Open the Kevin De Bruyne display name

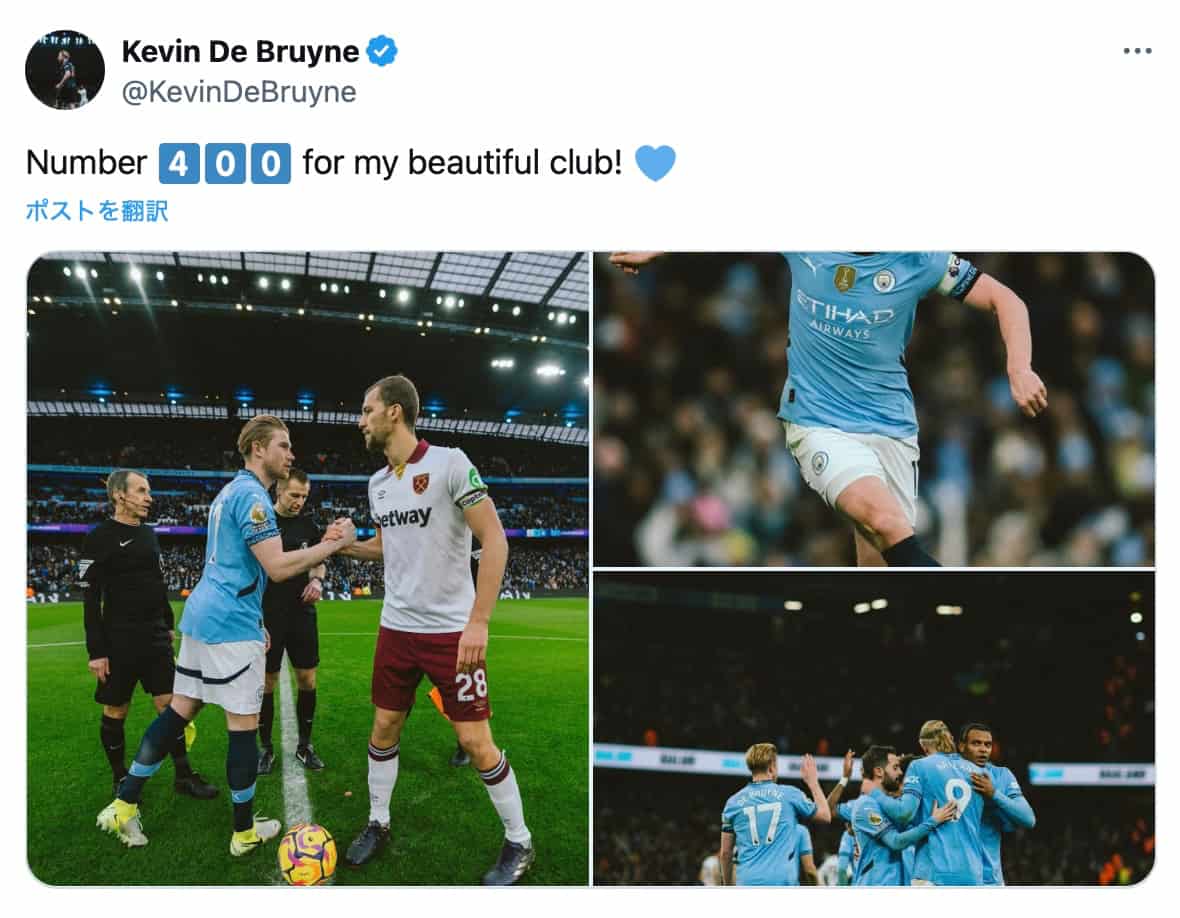(240, 51)
